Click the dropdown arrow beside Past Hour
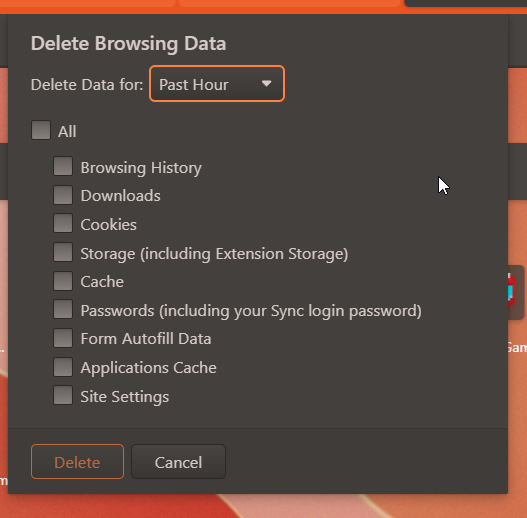Image resolution: width=527 pixels, height=518 pixels. tap(267, 83)
